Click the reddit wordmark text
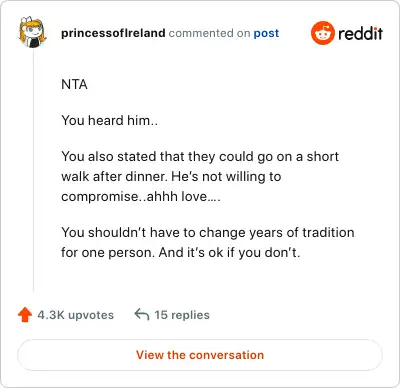The width and height of the screenshot is (400, 388). coord(361,33)
